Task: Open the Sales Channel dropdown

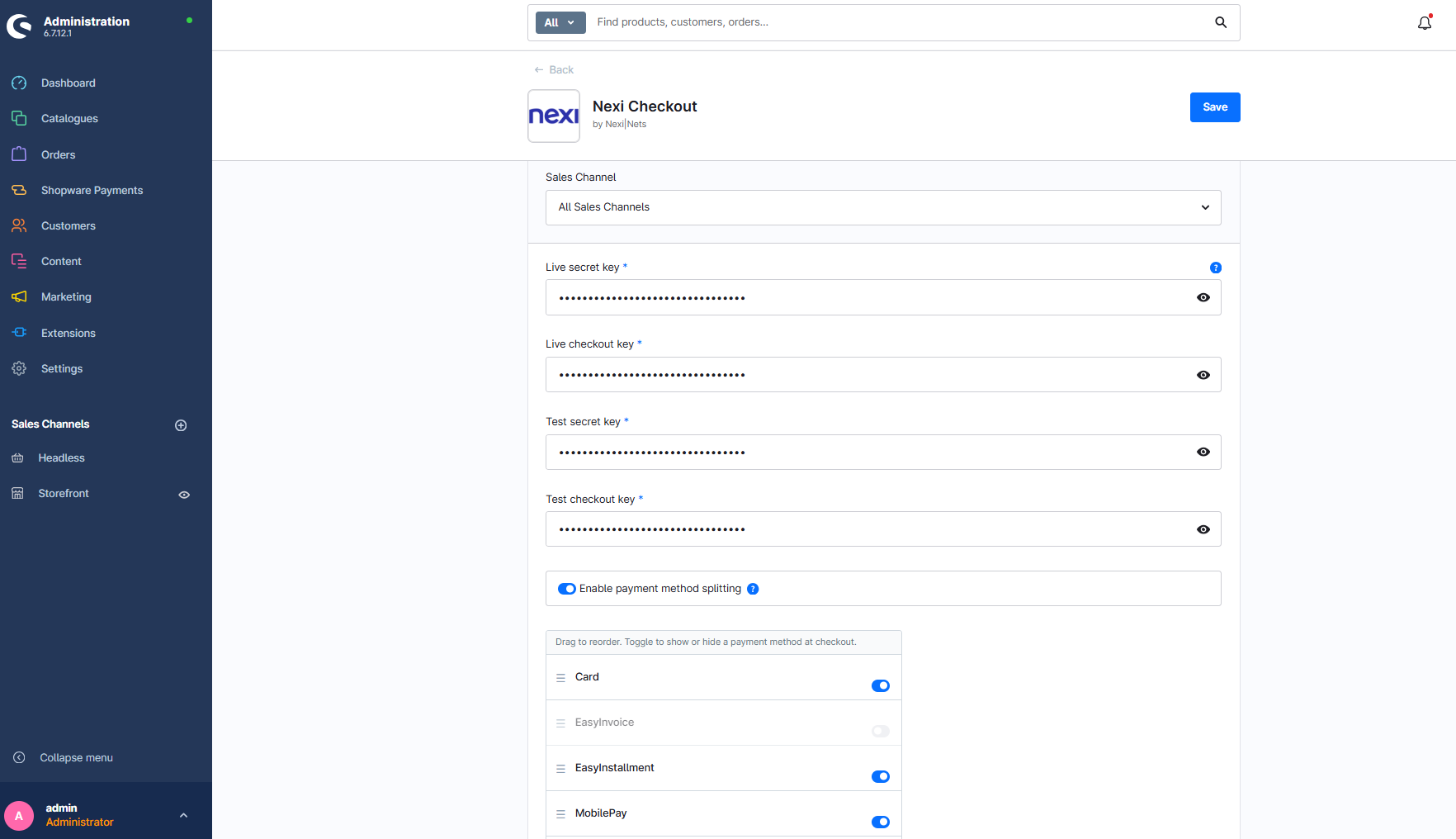Action: [883, 207]
